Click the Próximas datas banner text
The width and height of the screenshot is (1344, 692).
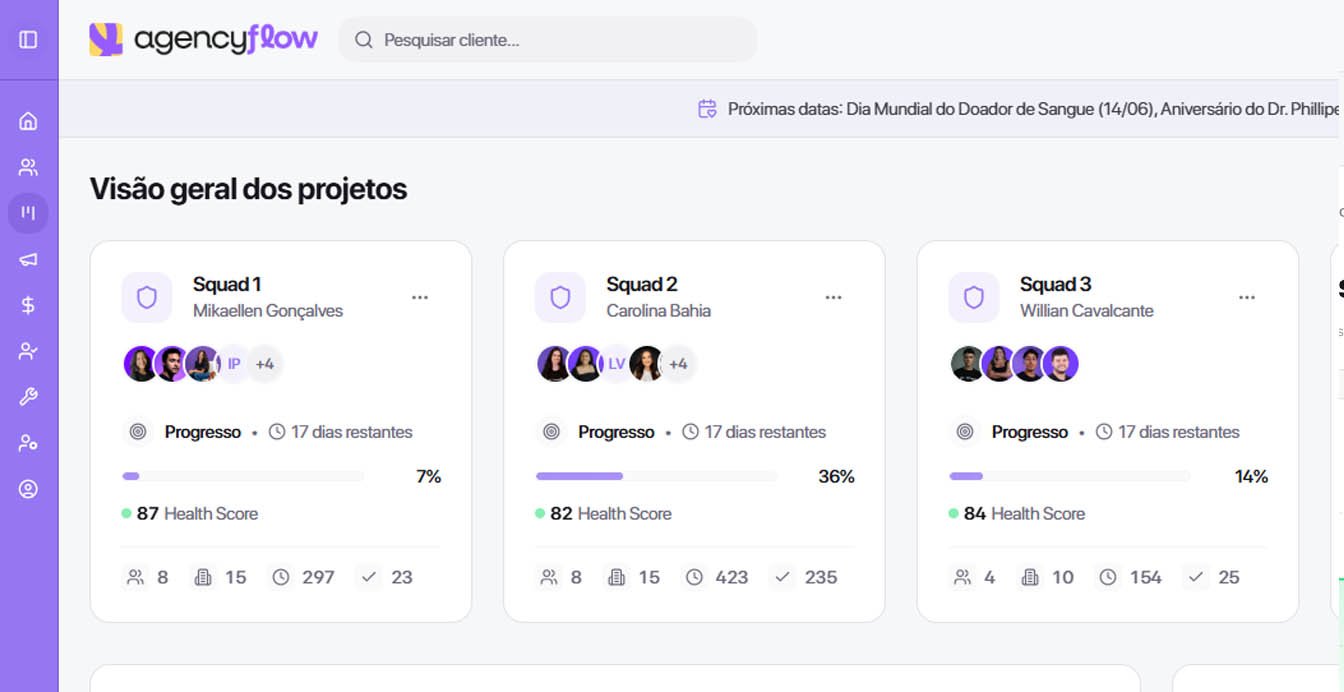1033,109
